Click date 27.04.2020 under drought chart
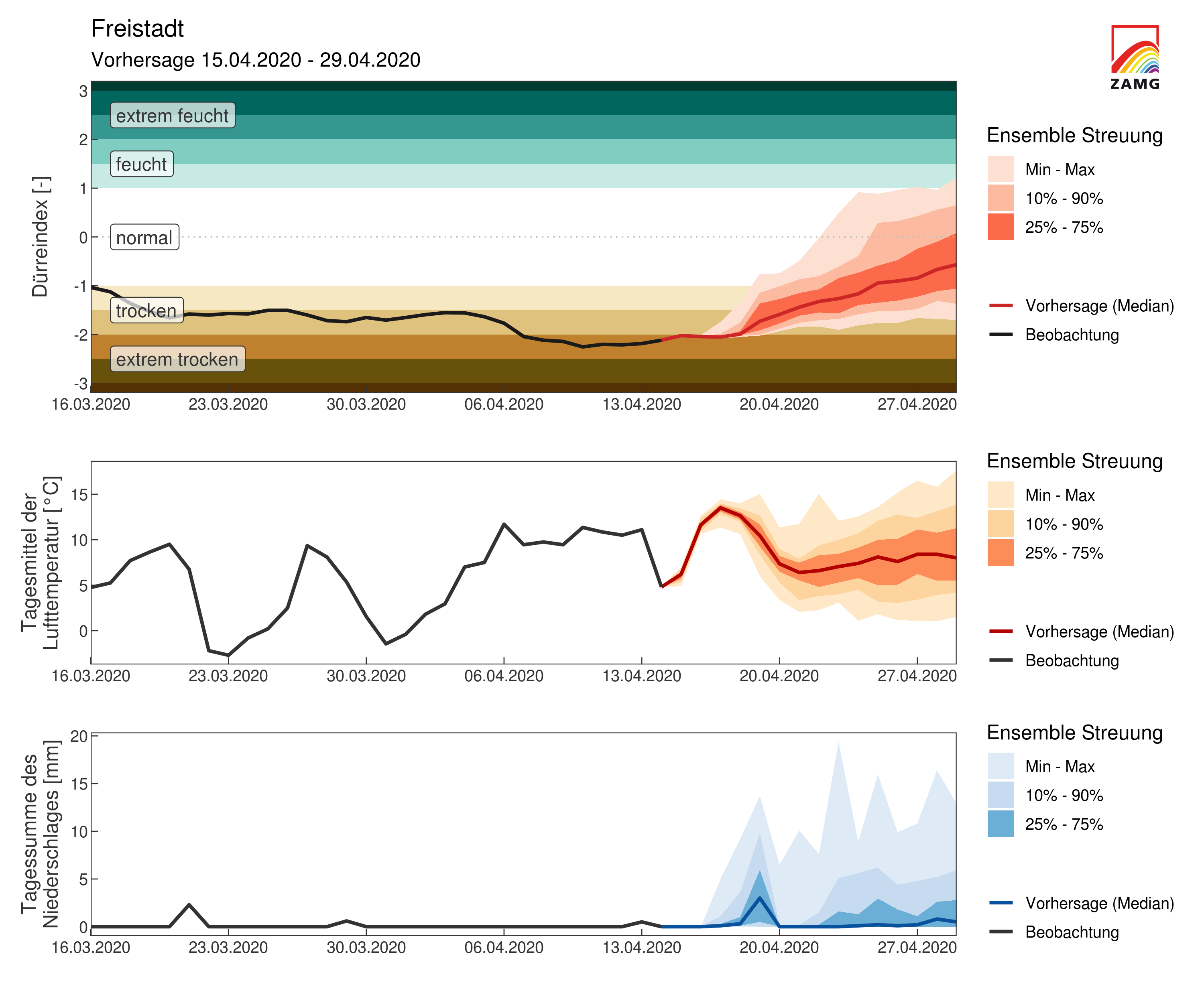1204x1003 pixels. click(917, 404)
